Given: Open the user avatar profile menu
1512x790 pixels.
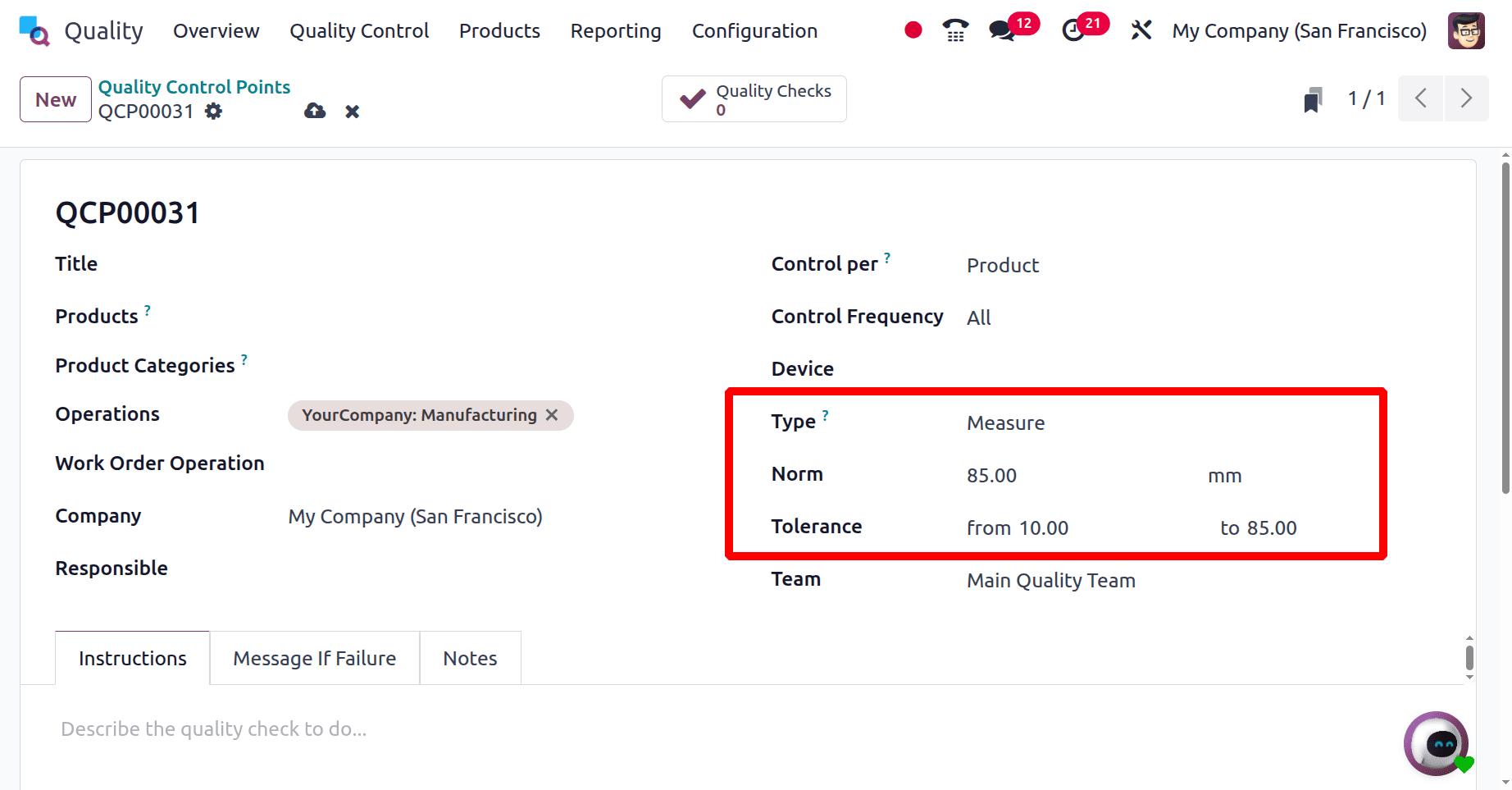Looking at the screenshot, I should click(1467, 30).
